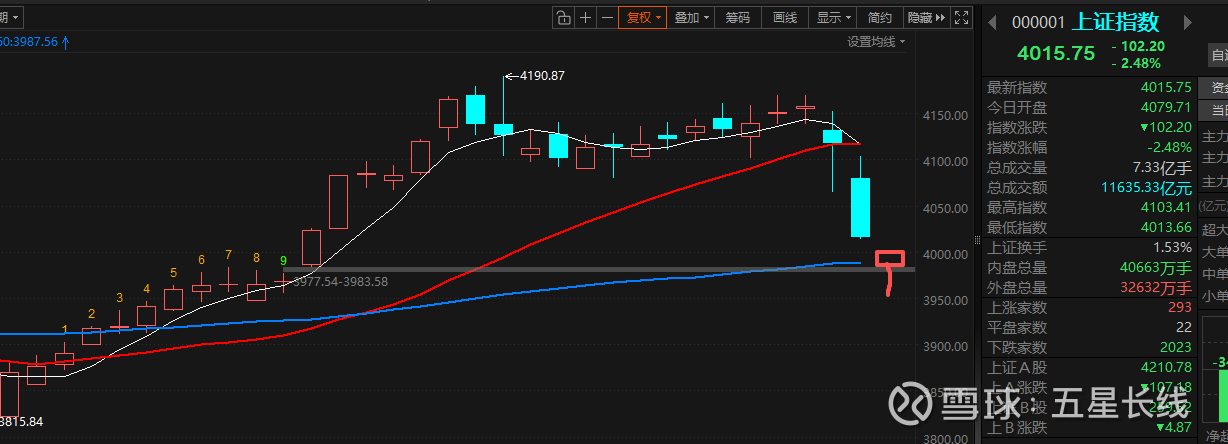
Task: Click the 4050.00 price axis label
Action: [944, 209]
